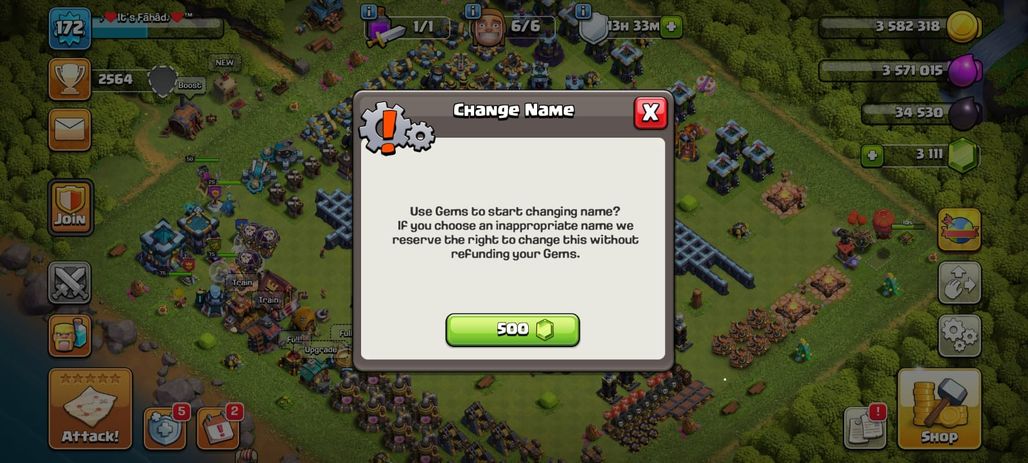Open the barbarian training icon

pyautogui.click(x=69, y=335)
